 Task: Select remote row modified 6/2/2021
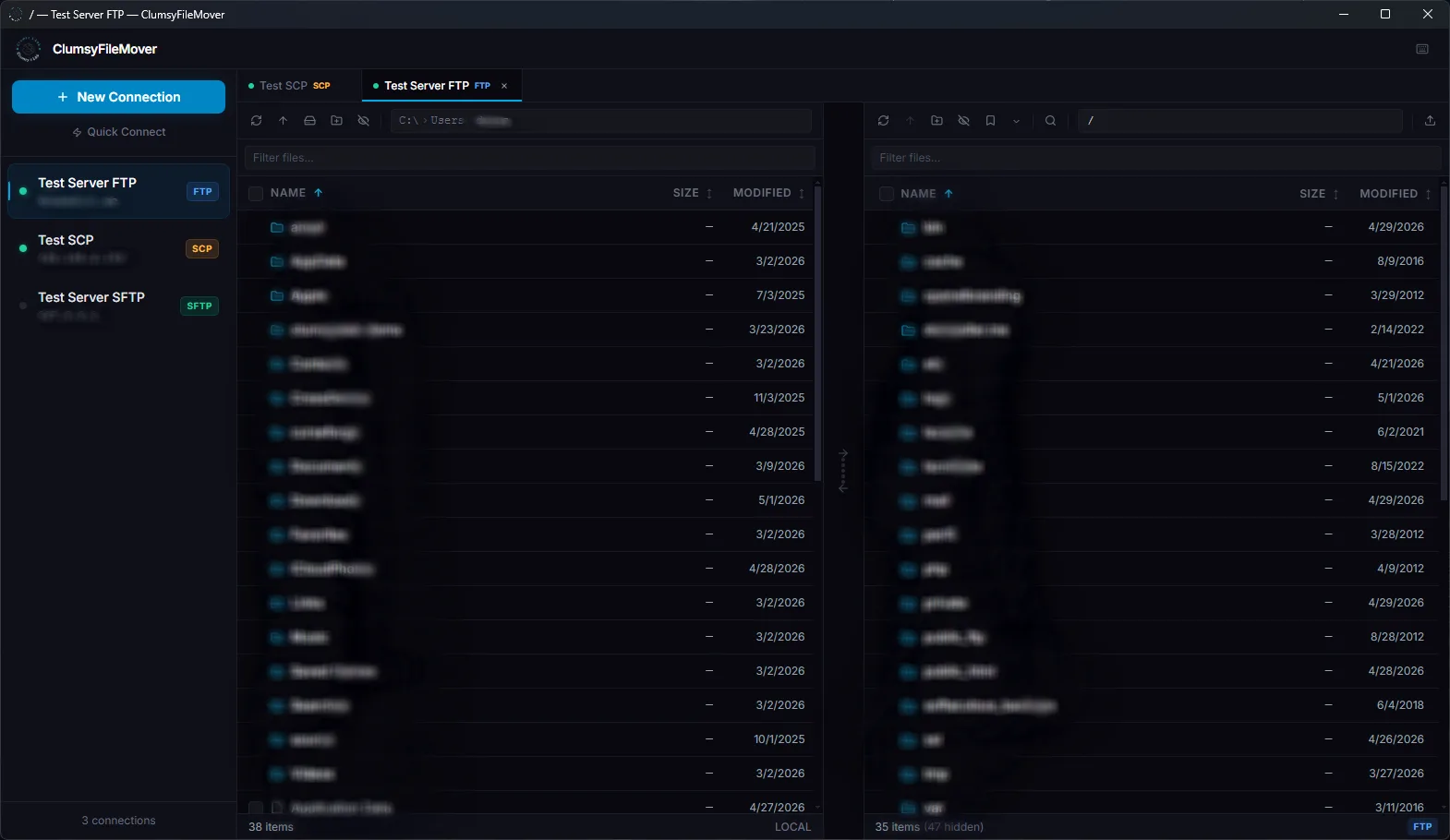click(1153, 432)
